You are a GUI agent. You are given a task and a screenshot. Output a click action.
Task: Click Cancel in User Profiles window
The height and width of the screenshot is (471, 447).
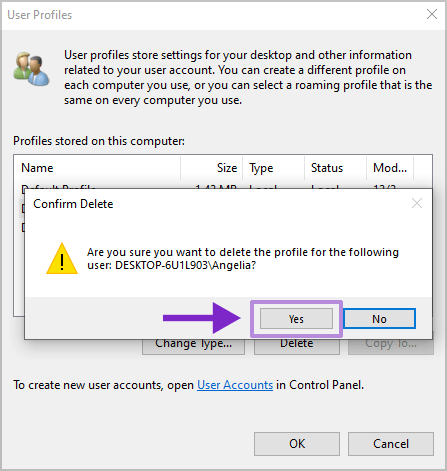pos(391,444)
